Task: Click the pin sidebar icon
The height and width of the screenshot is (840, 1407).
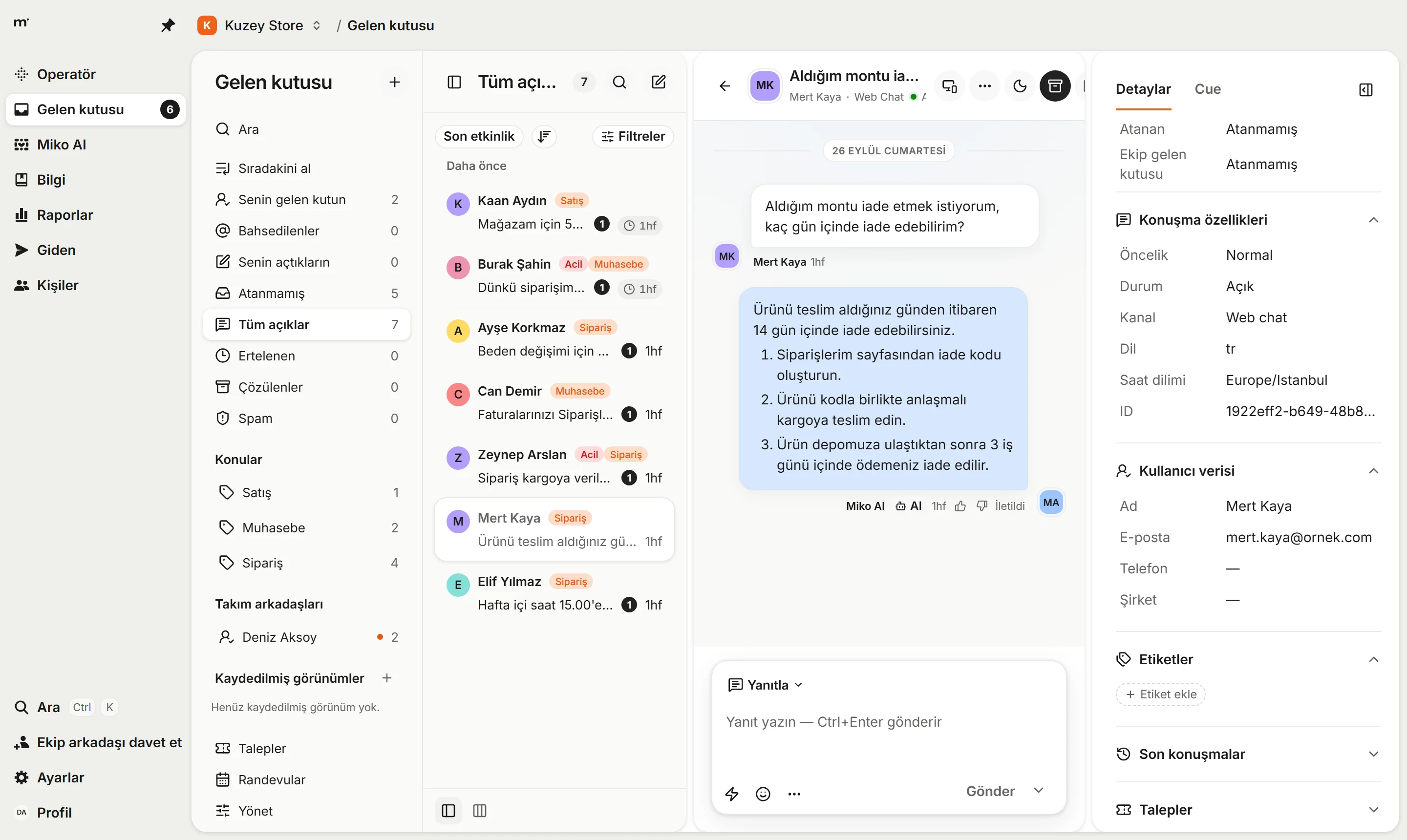Action: click(168, 25)
